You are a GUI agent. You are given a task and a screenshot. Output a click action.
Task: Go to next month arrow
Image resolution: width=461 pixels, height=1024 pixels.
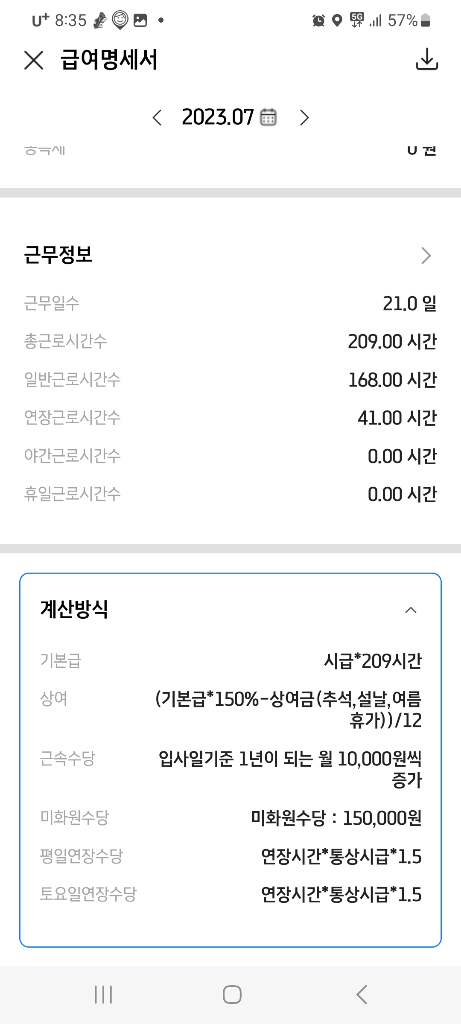[x=304, y=118]
